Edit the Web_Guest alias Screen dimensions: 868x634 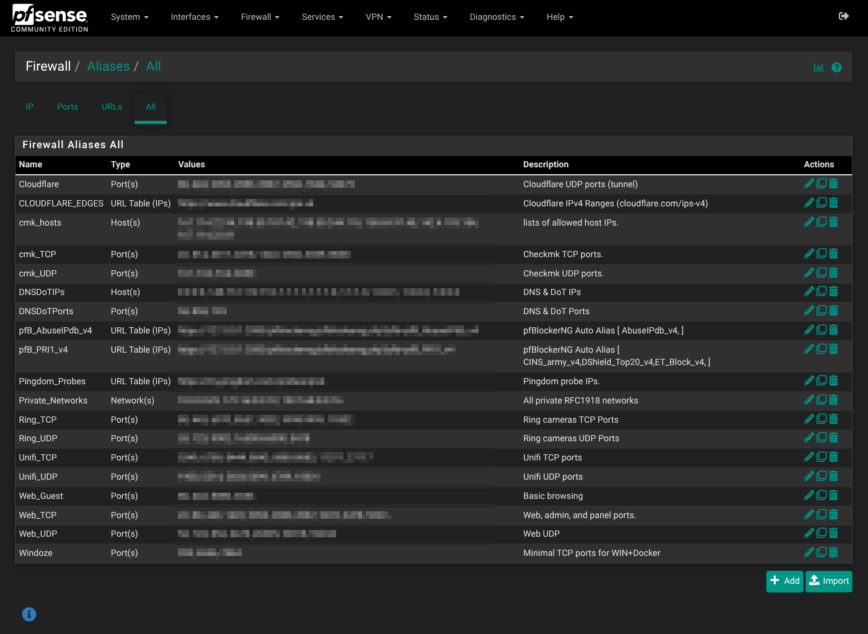[x=809, y=495]
